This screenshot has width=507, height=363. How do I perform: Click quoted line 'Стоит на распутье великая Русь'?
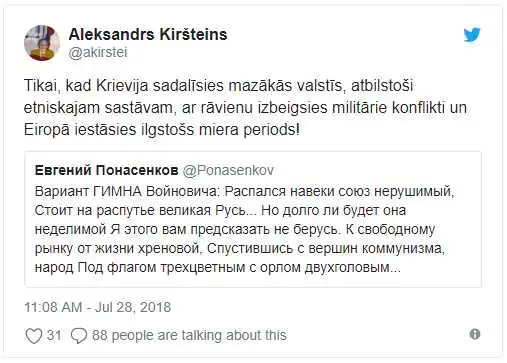click(x=145, y=210)
